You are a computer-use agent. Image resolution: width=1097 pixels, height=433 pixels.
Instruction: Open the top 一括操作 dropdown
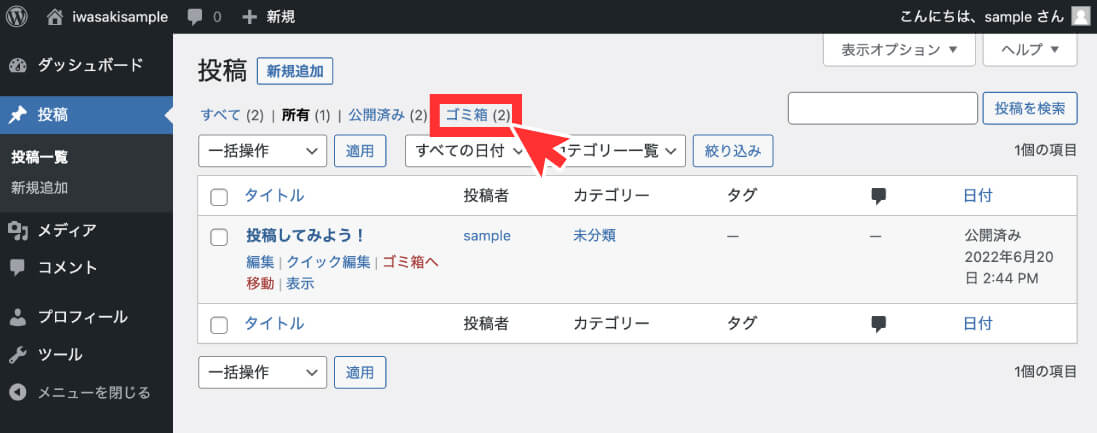(x=262, y=151)
